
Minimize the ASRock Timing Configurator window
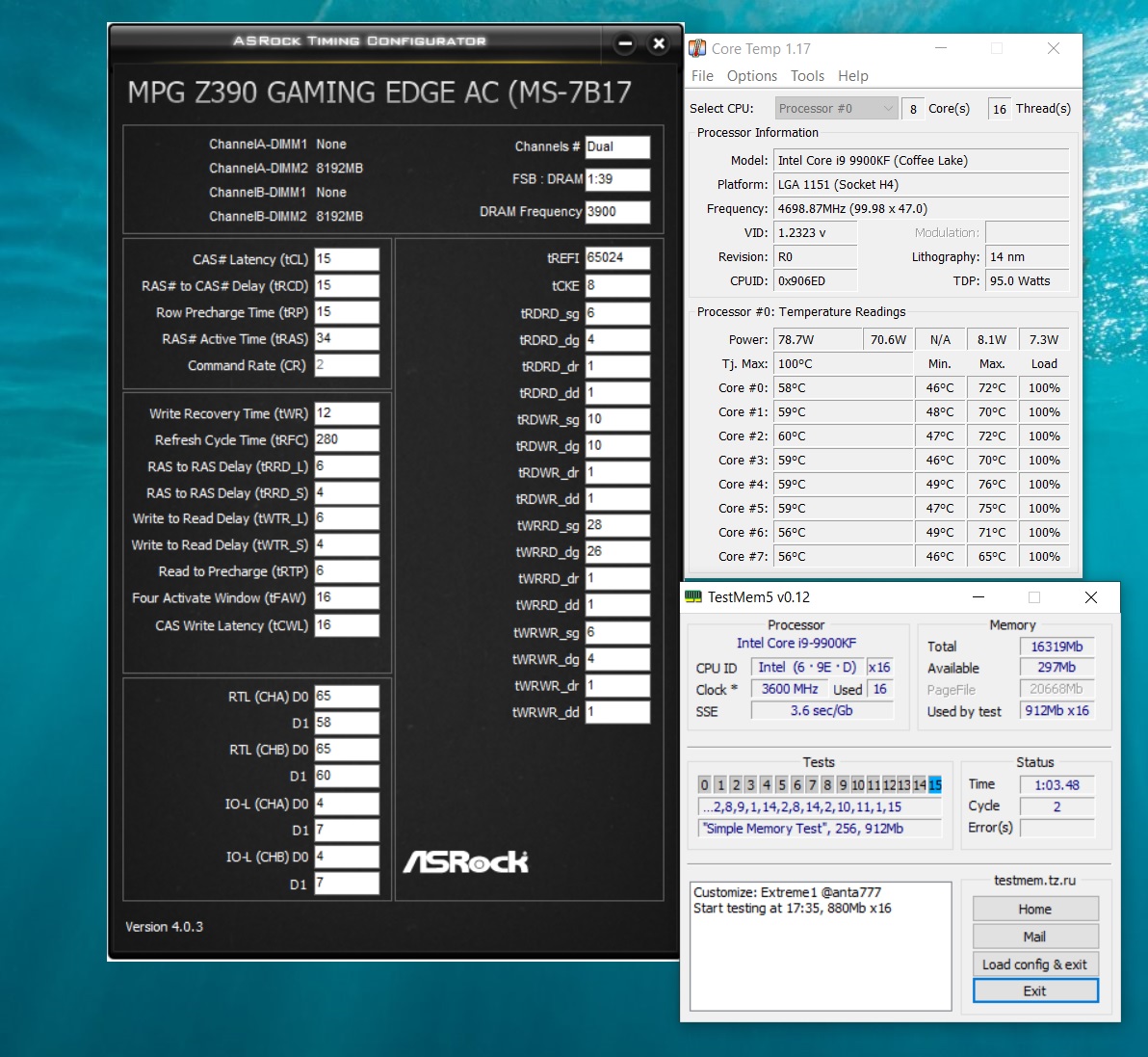tap(624, 44)
